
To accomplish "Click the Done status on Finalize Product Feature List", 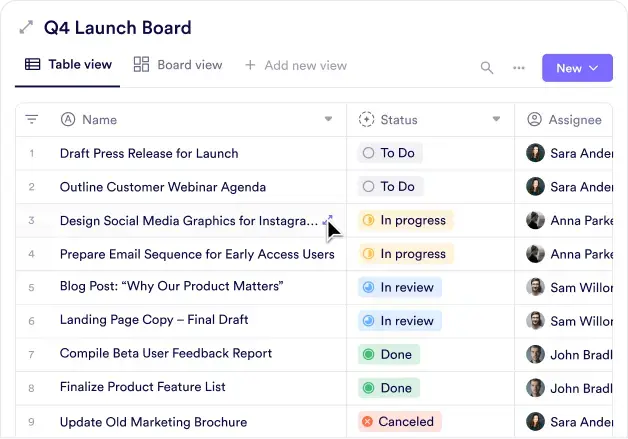I will (x=388, y=387).
